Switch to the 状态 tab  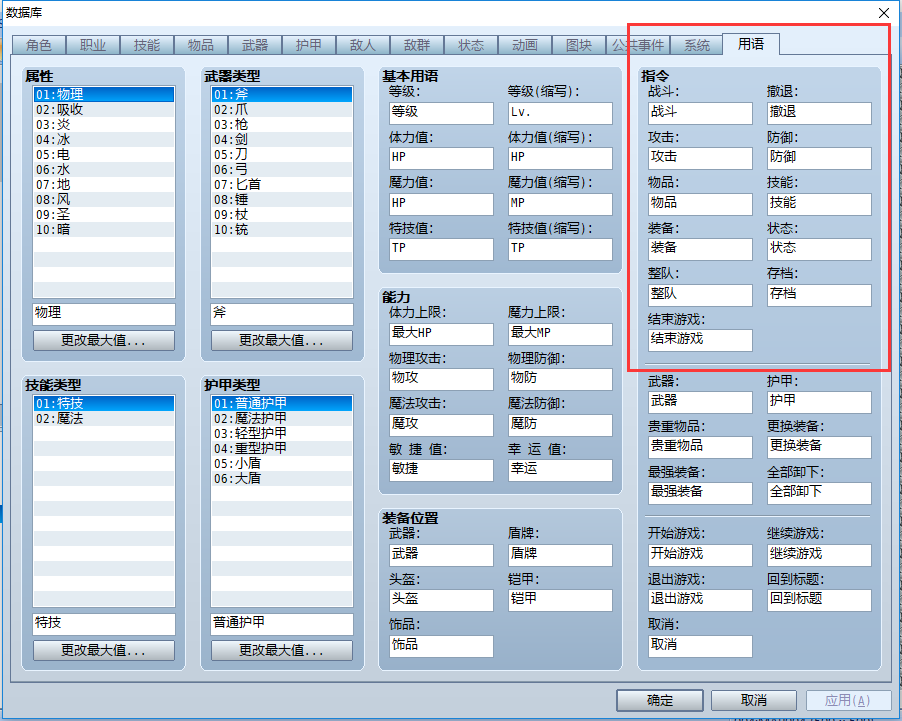click(471, 45)
